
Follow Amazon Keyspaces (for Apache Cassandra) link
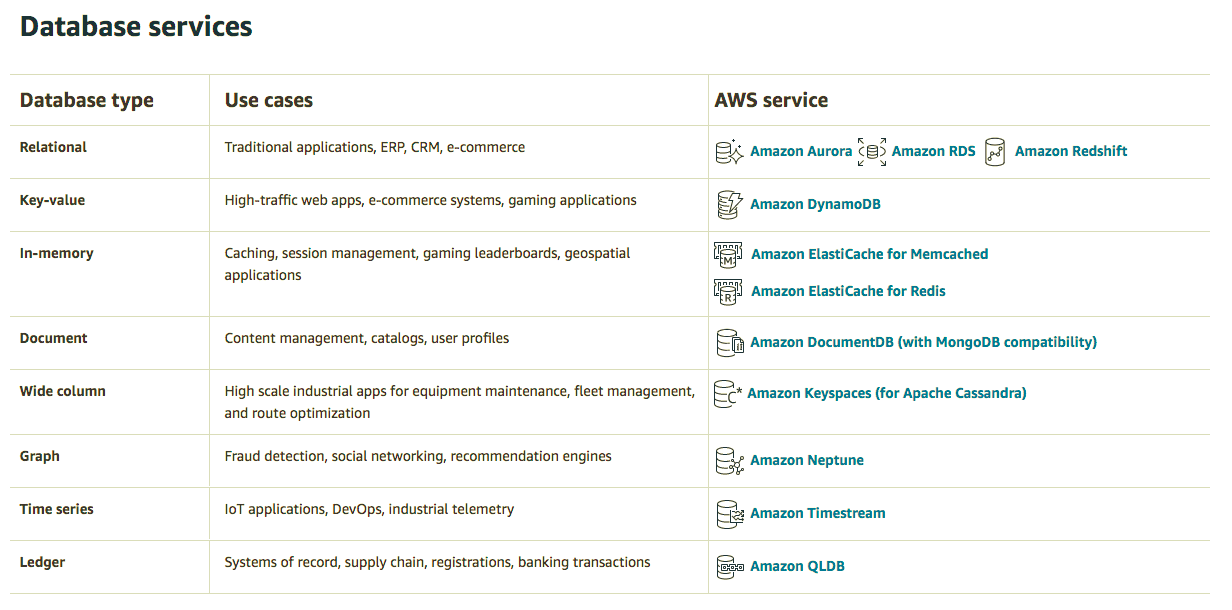click(887, 393)
